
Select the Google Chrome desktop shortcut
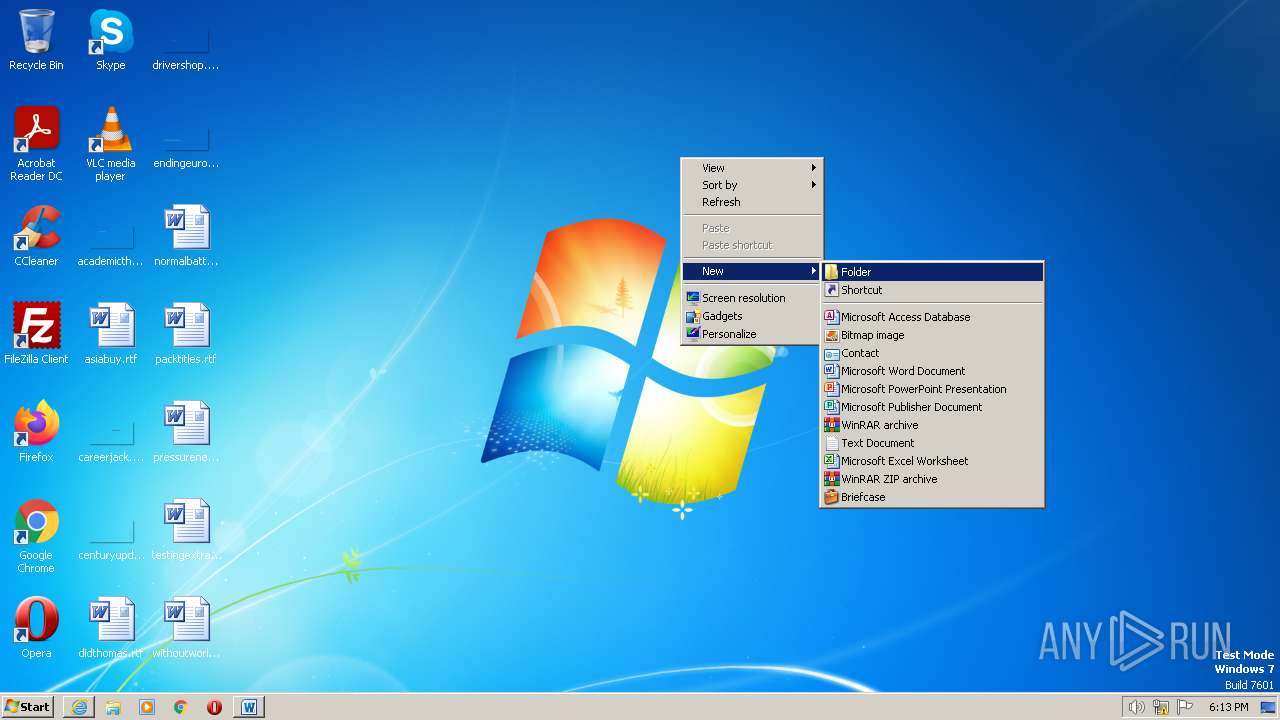[36, 536]
